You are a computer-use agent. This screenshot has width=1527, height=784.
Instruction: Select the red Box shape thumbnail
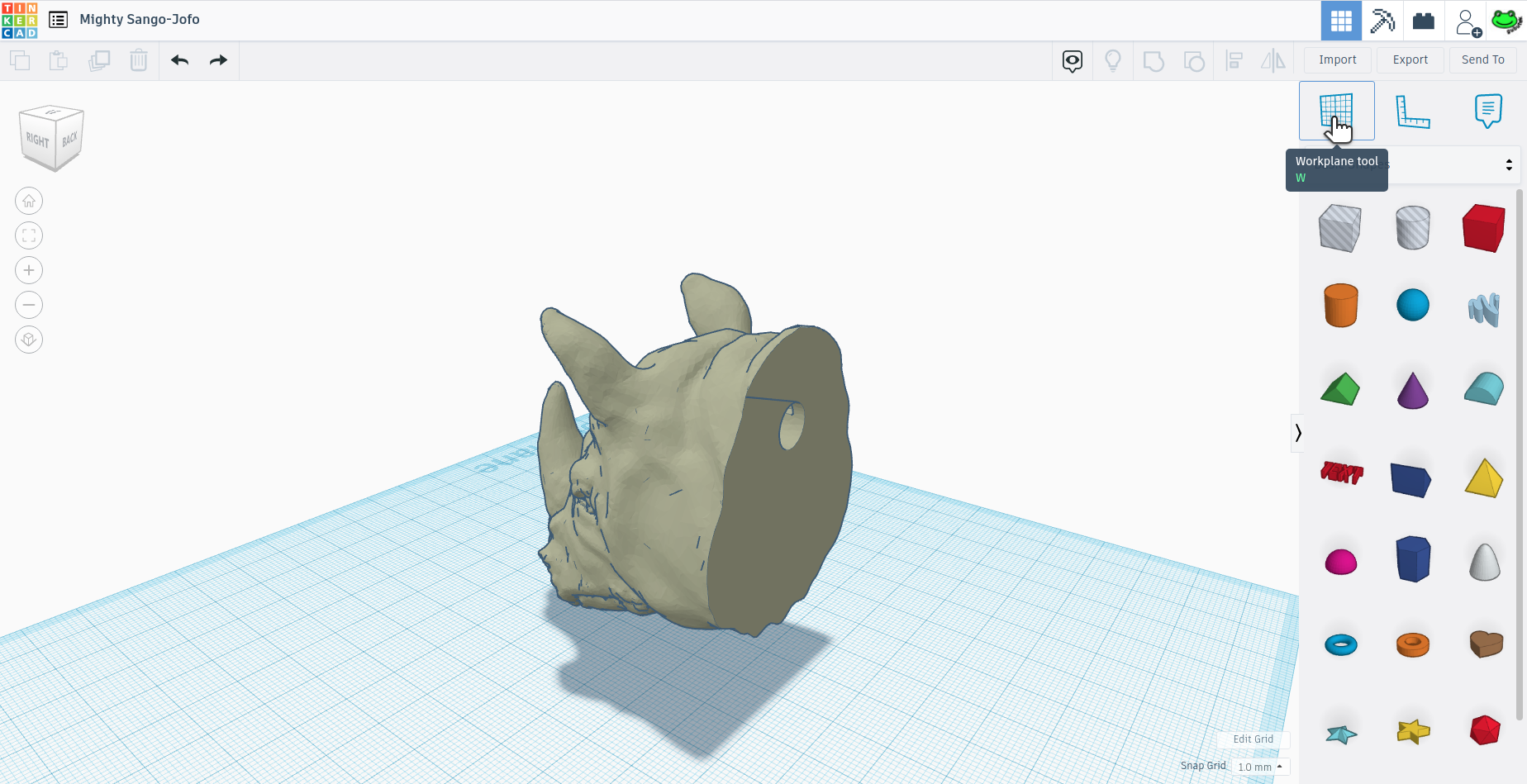pos(1483,227)
